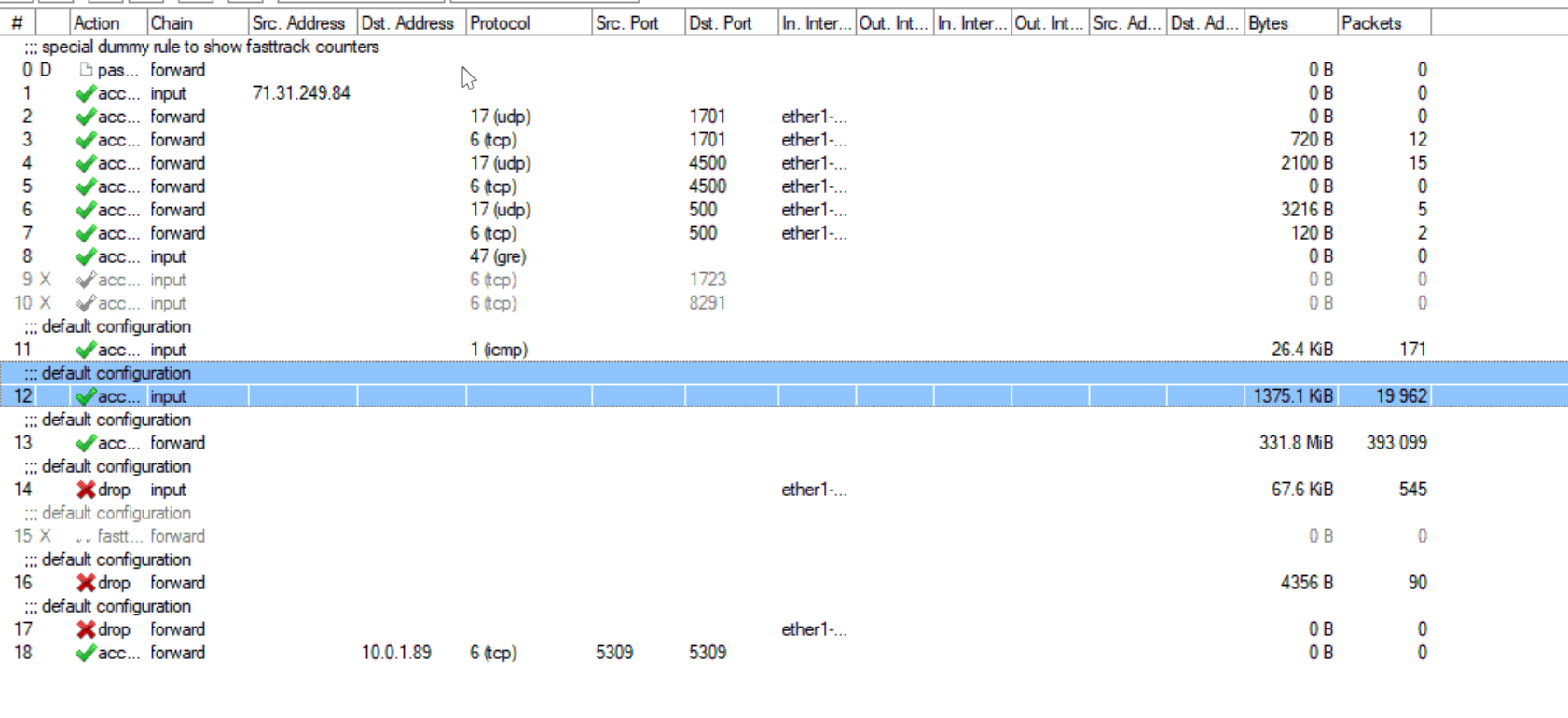Screen dimensions: 1568x718
Task: Click the X disabled flag on rule 10
Action: [45, 303]
